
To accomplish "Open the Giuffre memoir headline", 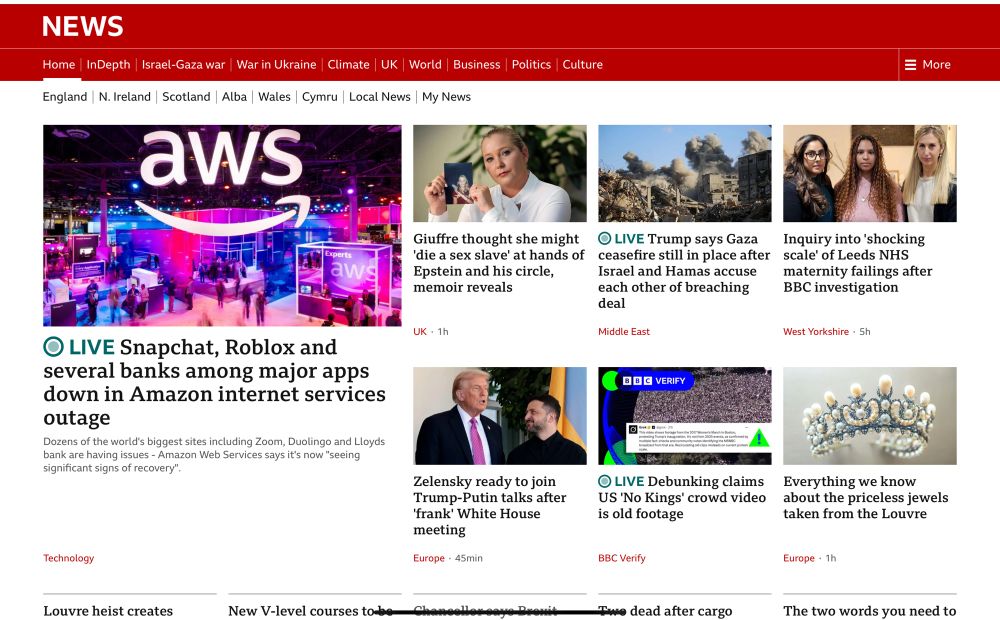I will (x=497, y=262).
